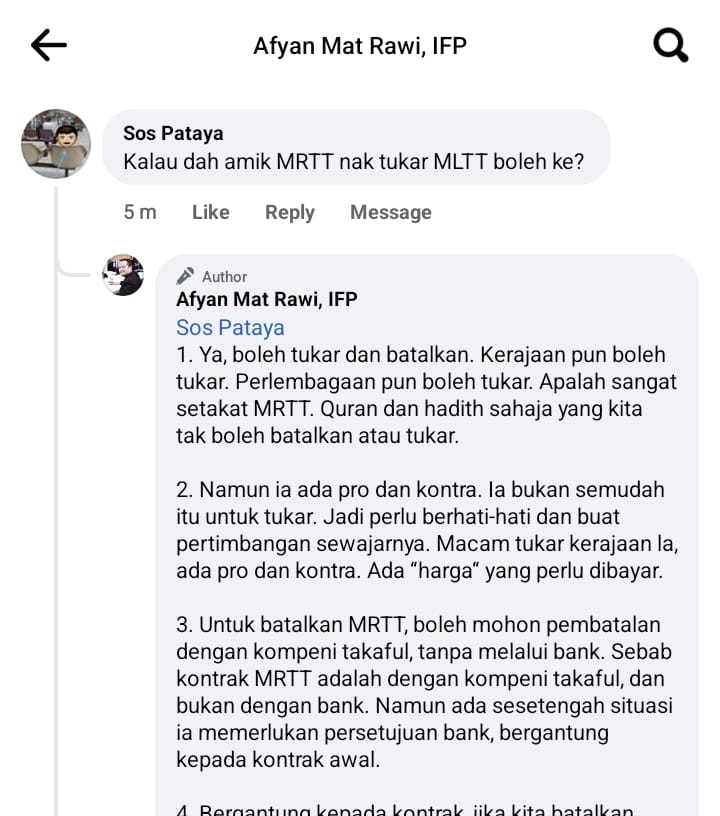This screenshot has width=720, height=816.
Task: Open Sos Pataya's profile picture
Action: [x=56, y=144]
